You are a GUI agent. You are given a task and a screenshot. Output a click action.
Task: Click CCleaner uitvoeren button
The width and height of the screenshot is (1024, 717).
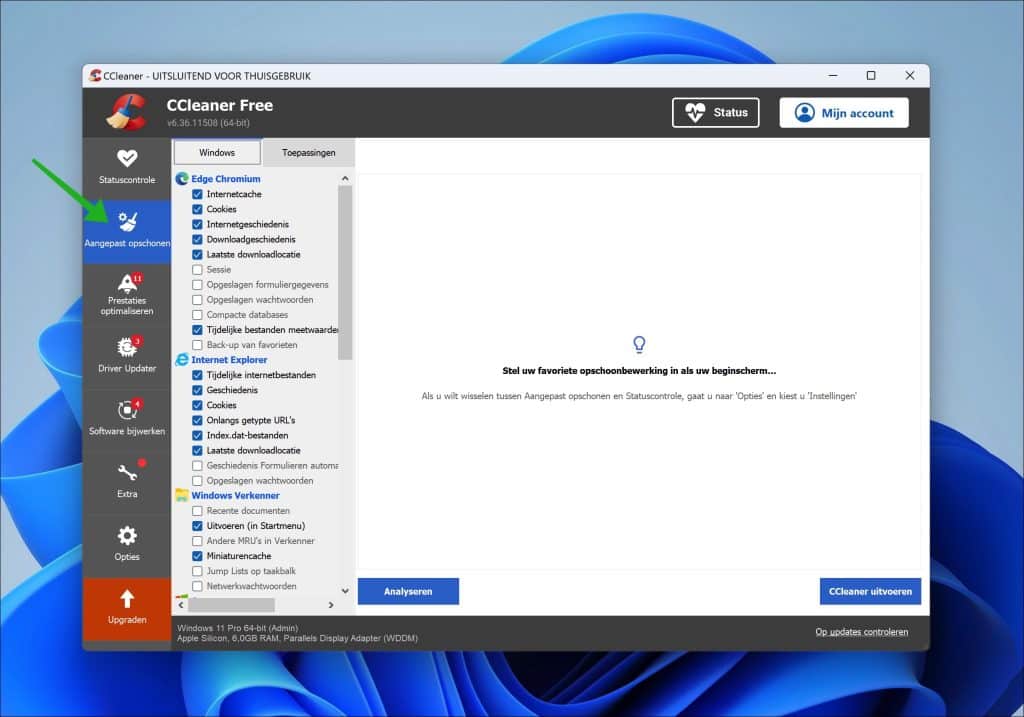(870, 591)
